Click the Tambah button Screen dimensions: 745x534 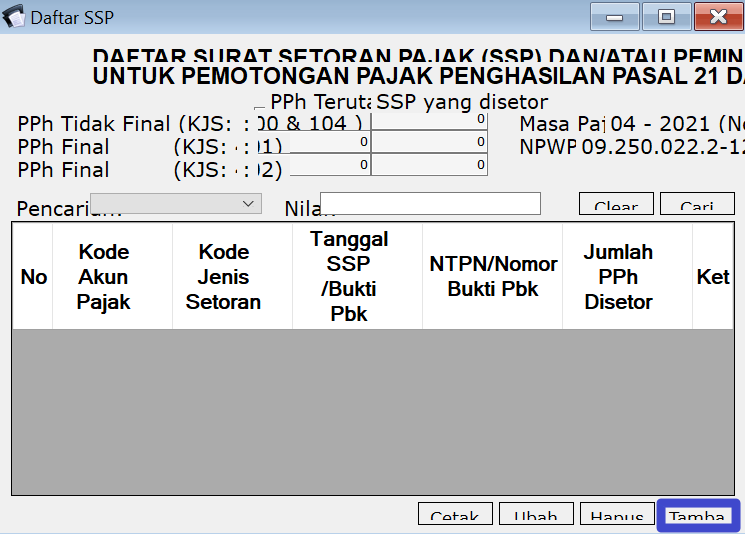(x=697, y=515)
